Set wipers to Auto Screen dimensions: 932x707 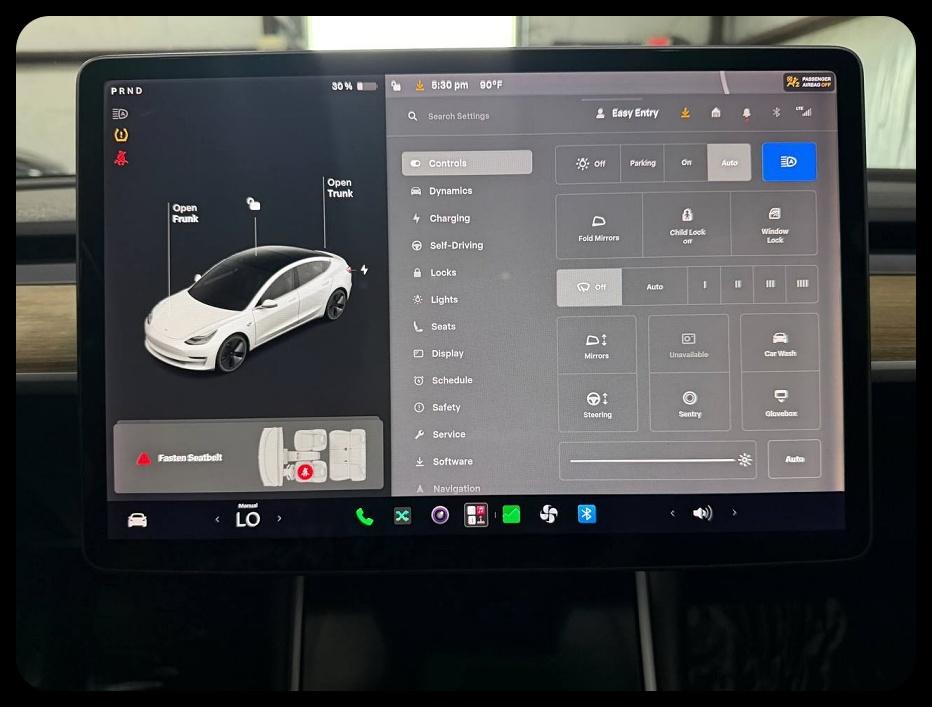coord(654,287)
